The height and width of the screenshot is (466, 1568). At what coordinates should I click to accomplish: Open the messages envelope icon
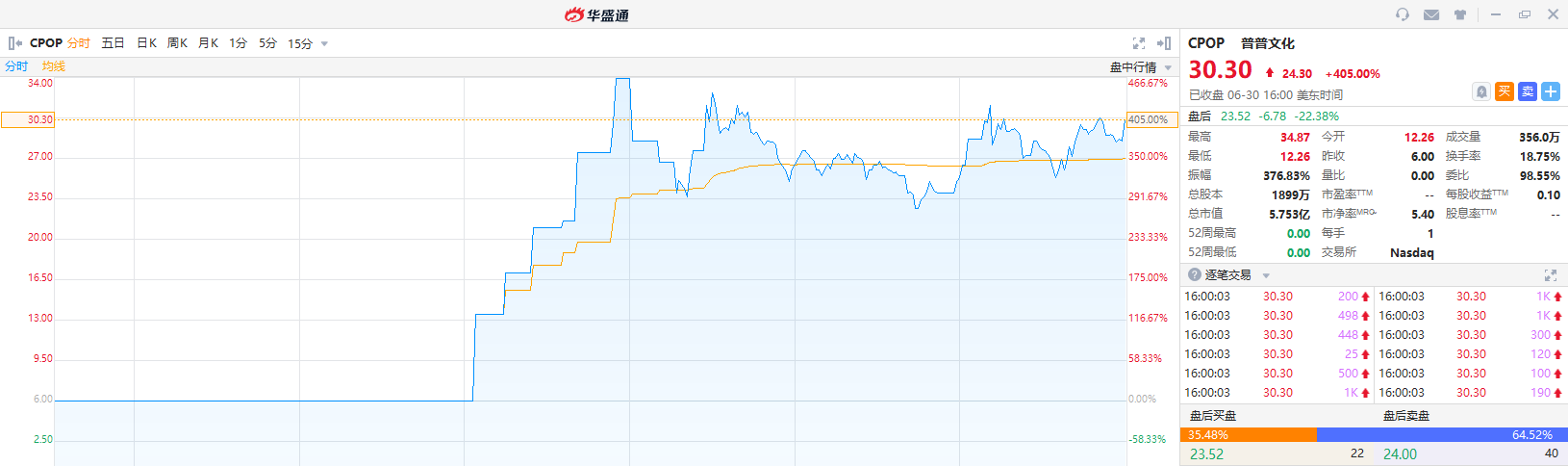point(1431,14)
